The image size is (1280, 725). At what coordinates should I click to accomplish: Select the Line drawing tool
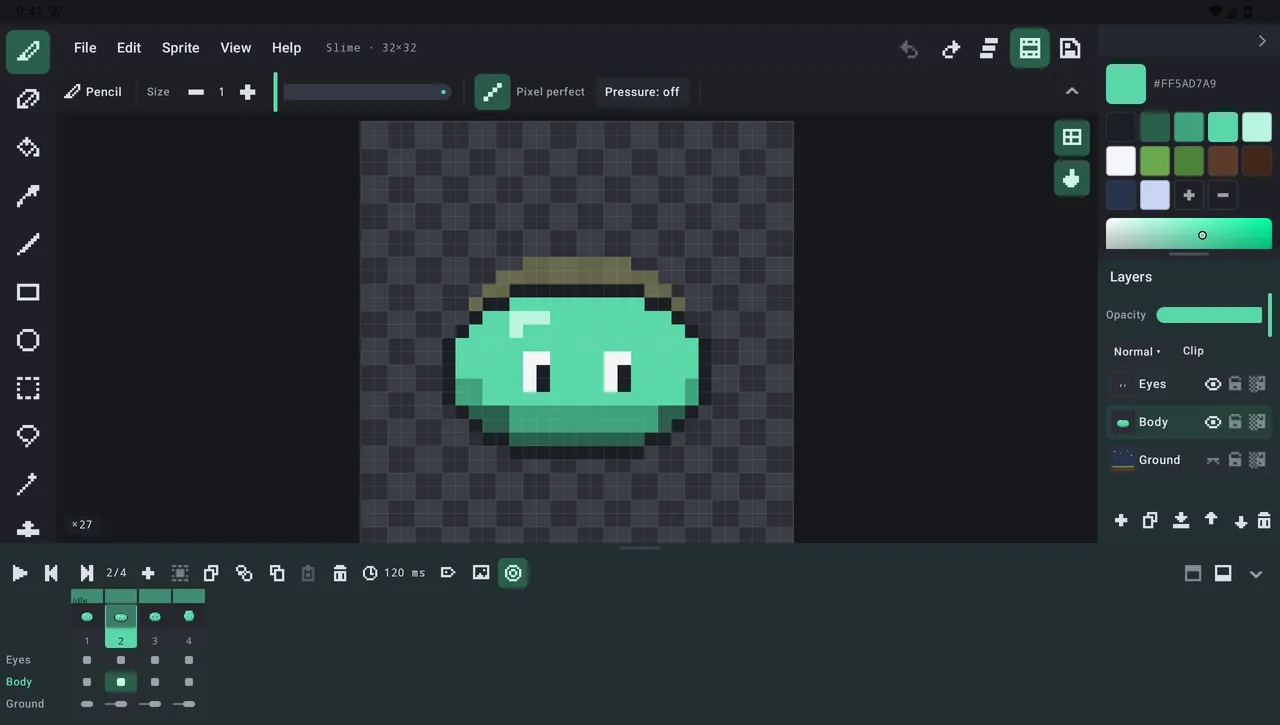(28, 244)
